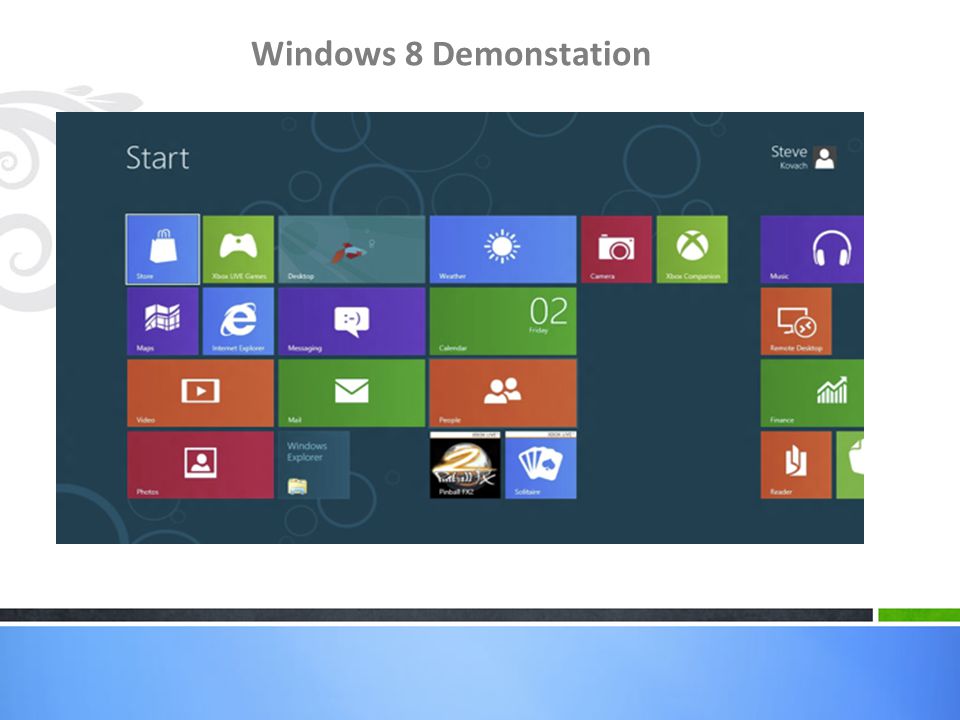
Task: Open the Store tile
Action: pos(163,249)
